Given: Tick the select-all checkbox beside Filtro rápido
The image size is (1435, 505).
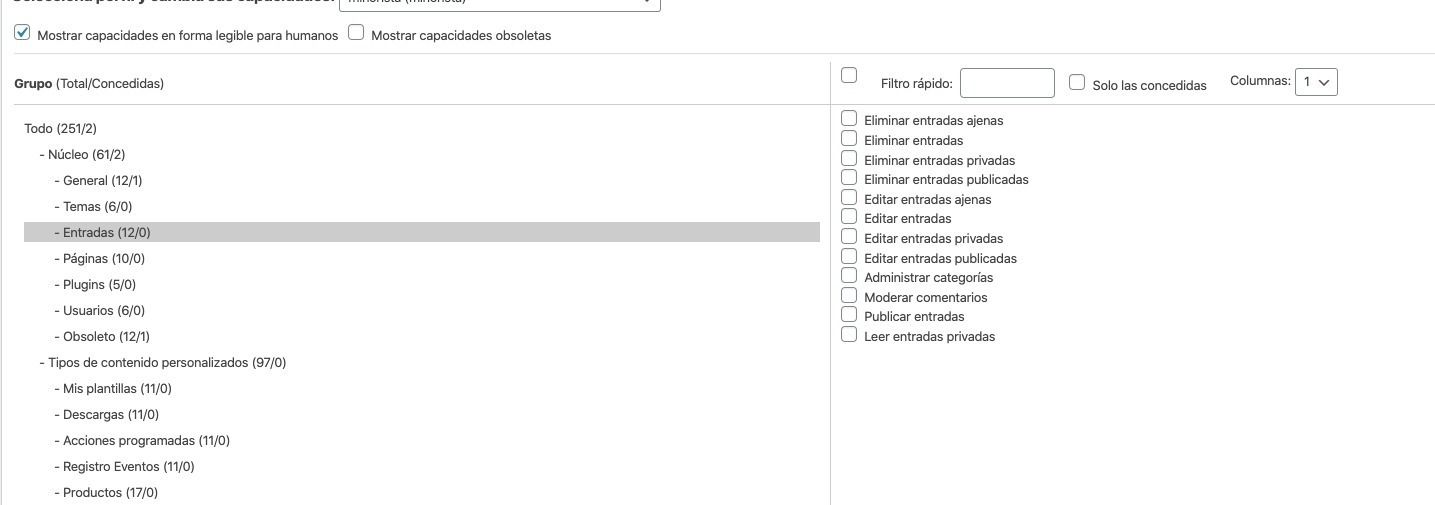Looking at the screenshot, I should click(x=849, y=76).
